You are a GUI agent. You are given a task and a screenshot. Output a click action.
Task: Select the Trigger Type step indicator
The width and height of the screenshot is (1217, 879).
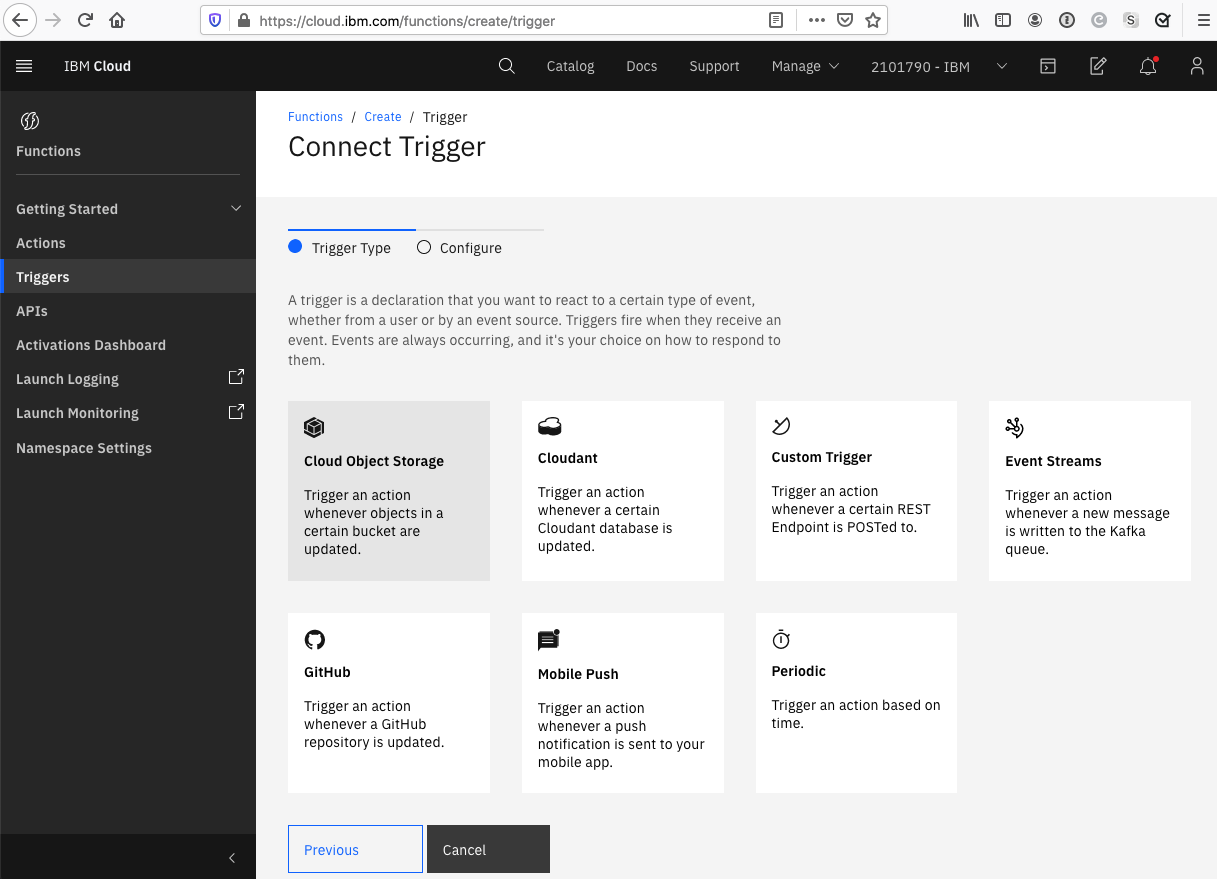[340, 248]
